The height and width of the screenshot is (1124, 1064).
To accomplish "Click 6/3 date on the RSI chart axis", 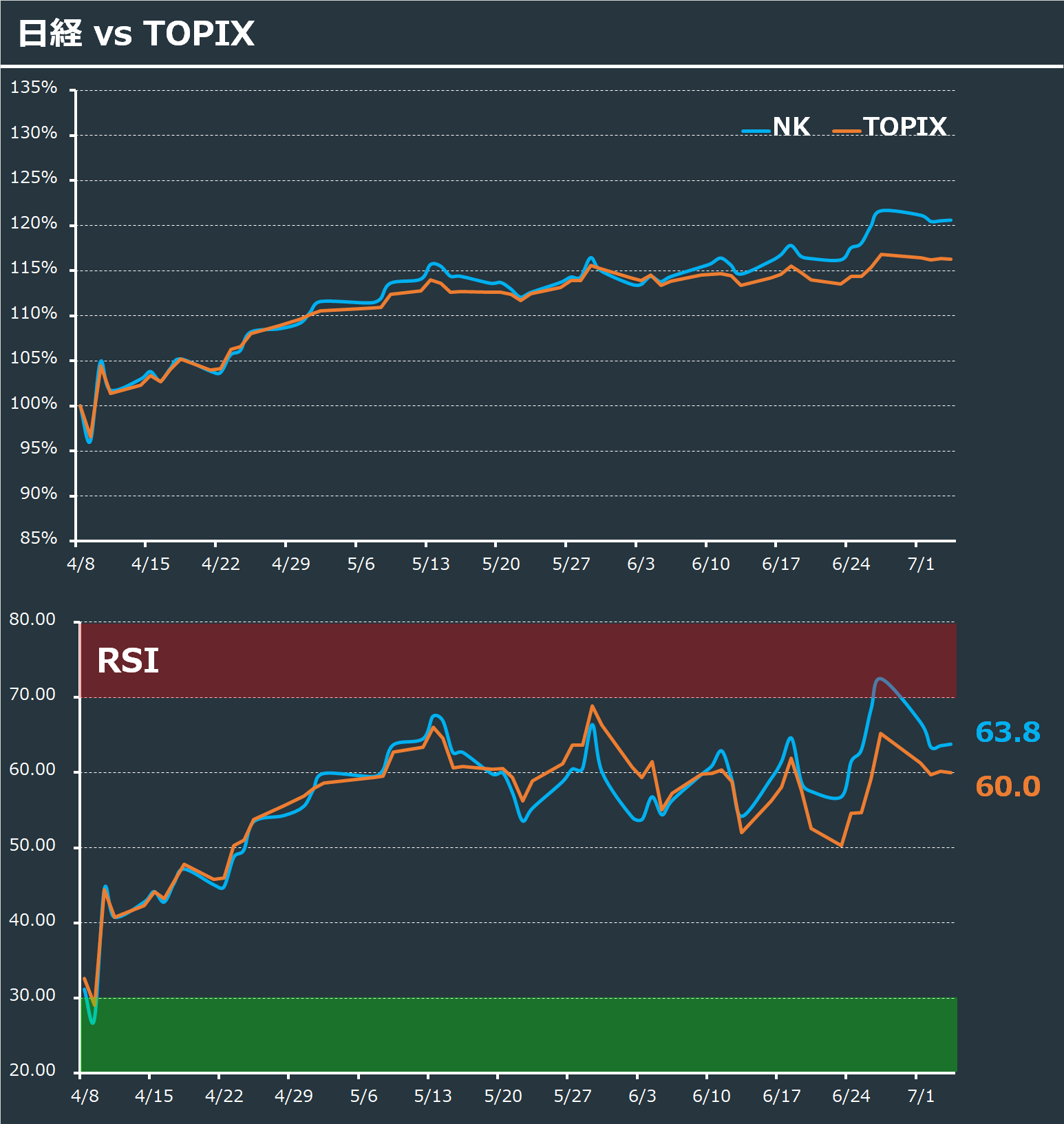I will [643, 1096].
